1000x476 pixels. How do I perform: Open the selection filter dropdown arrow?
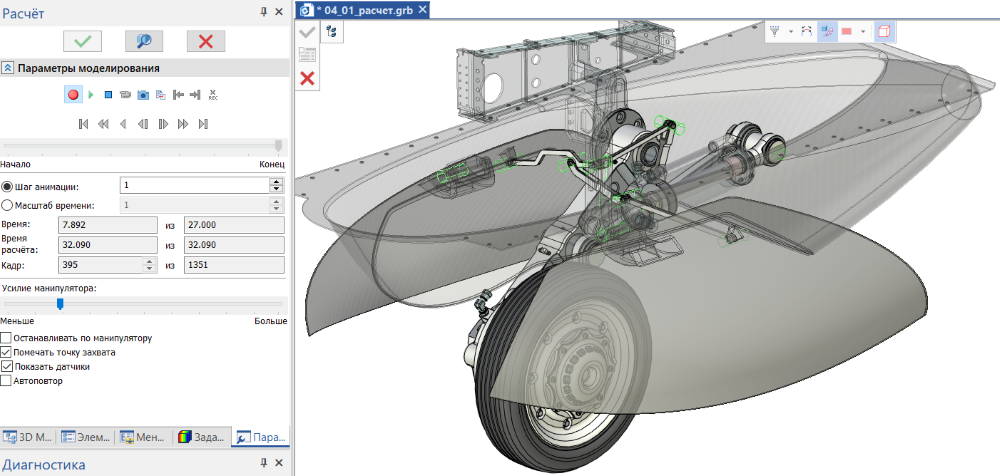tap(790, 32)
